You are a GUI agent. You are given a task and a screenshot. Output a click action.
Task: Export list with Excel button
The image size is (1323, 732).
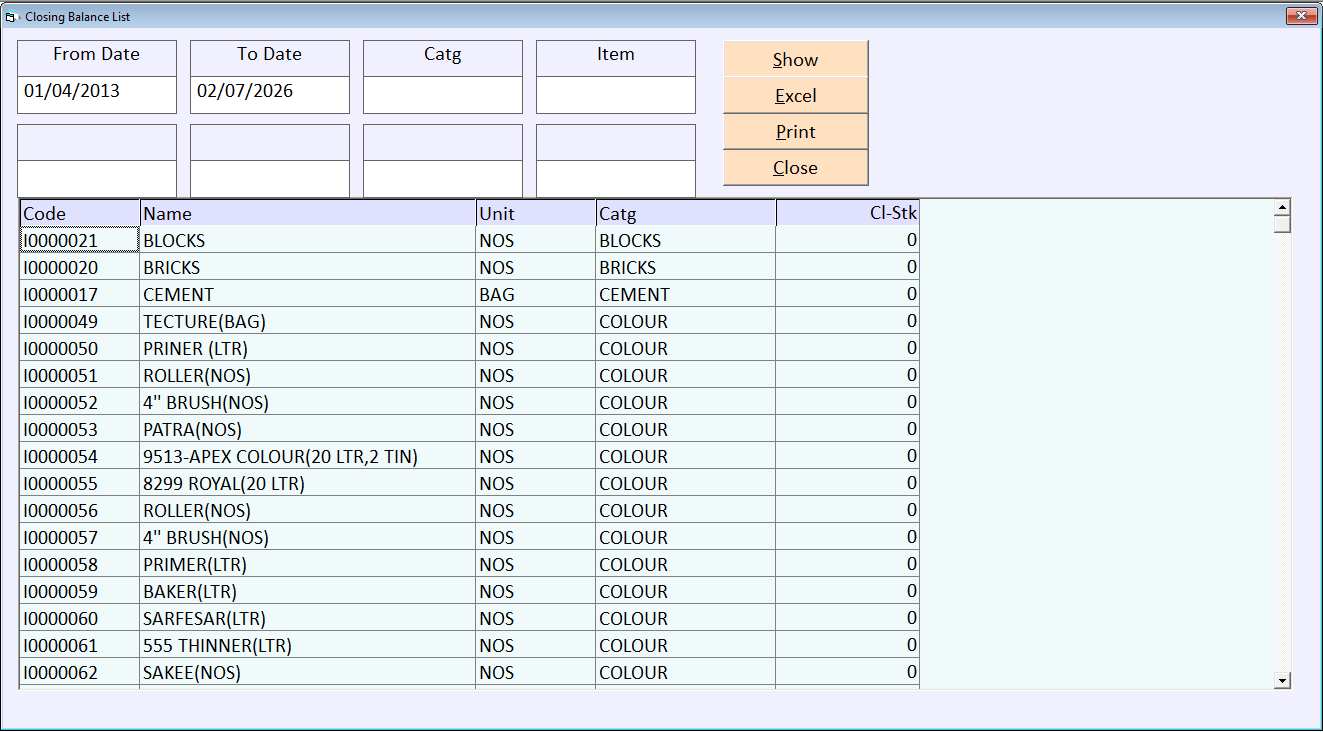pos(795,96)
